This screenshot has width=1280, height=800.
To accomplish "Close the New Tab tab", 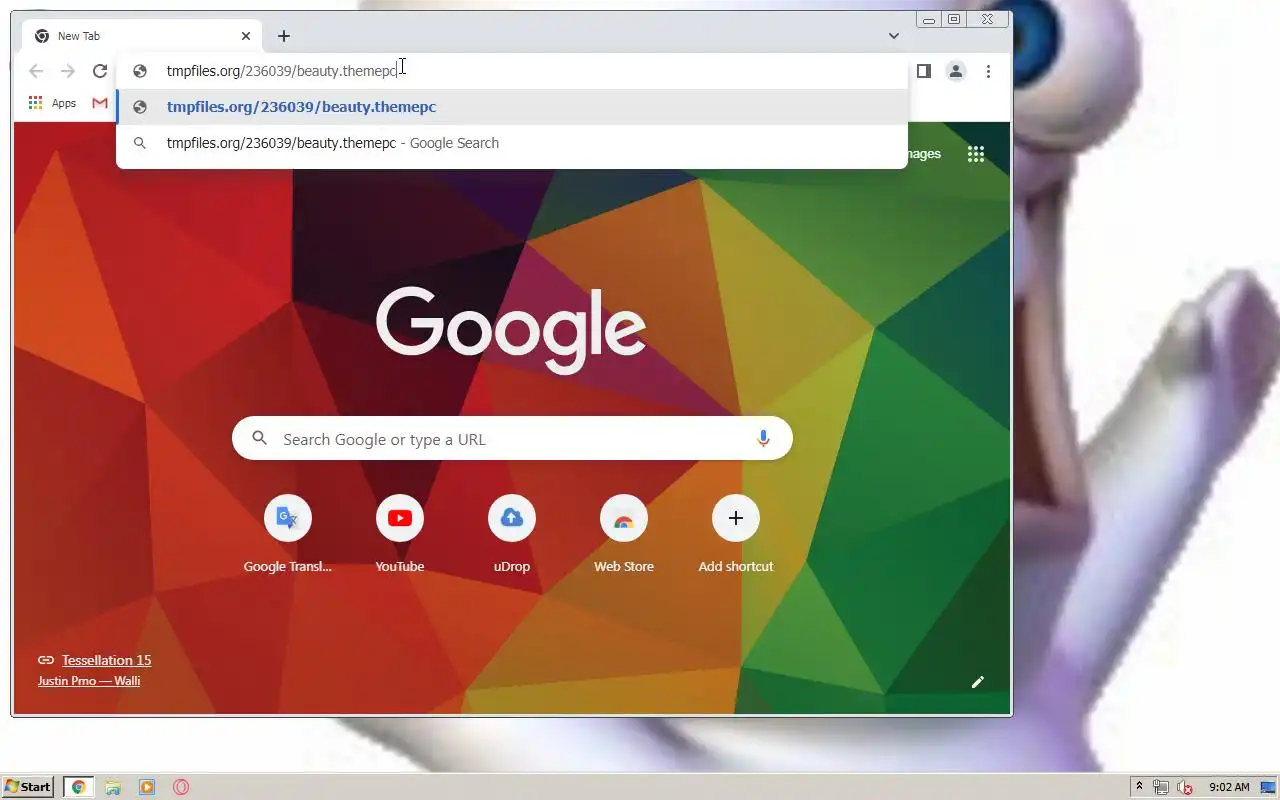I will (x=246, y=36).
